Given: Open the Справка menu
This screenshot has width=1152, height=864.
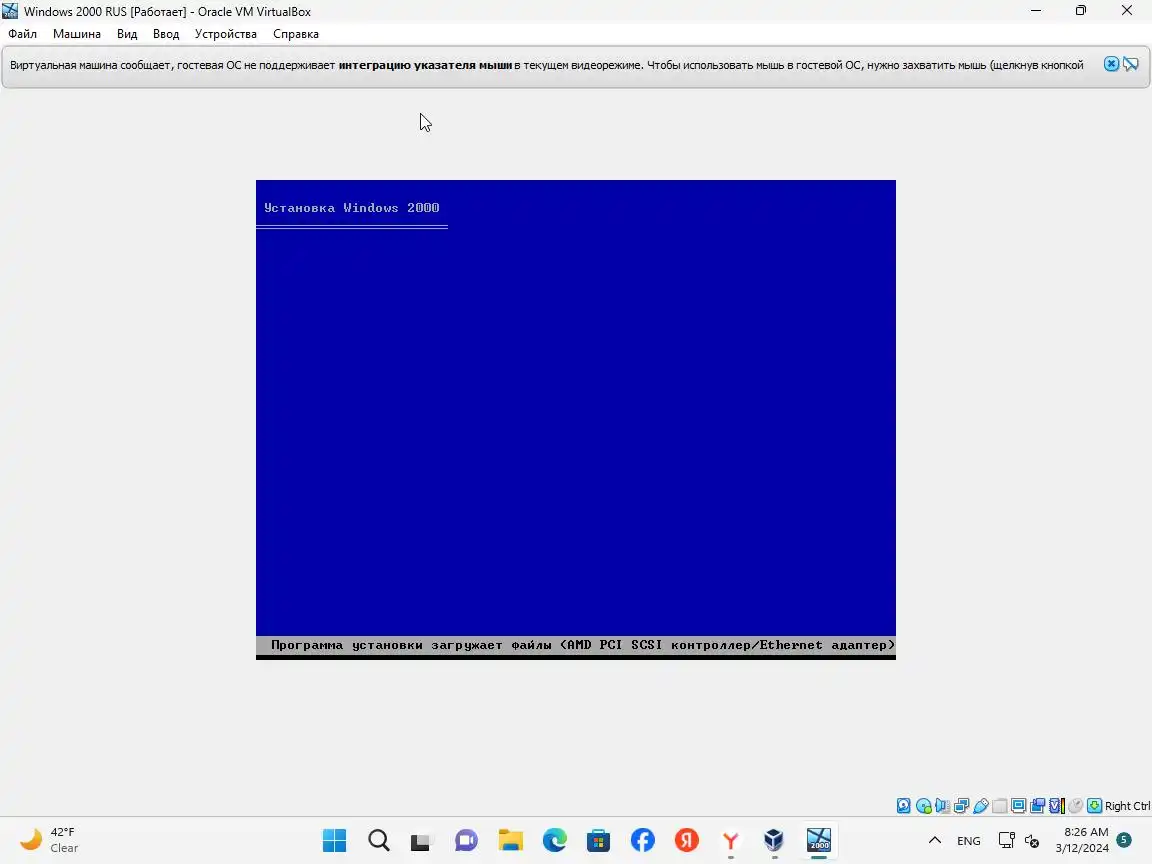Looking at the screenshot, I should pos(296,34).
